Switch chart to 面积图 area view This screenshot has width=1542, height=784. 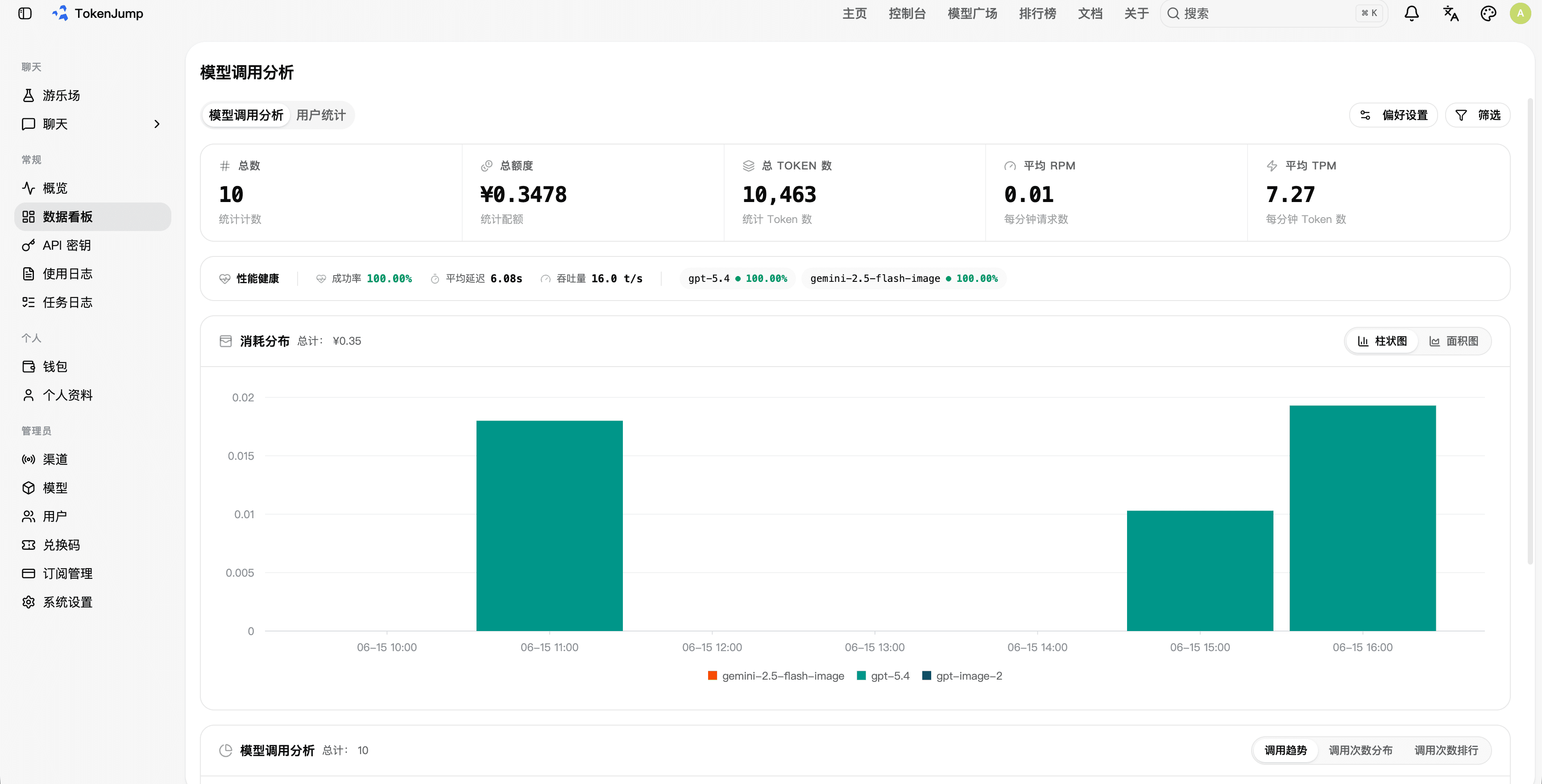click(1453, 341)
